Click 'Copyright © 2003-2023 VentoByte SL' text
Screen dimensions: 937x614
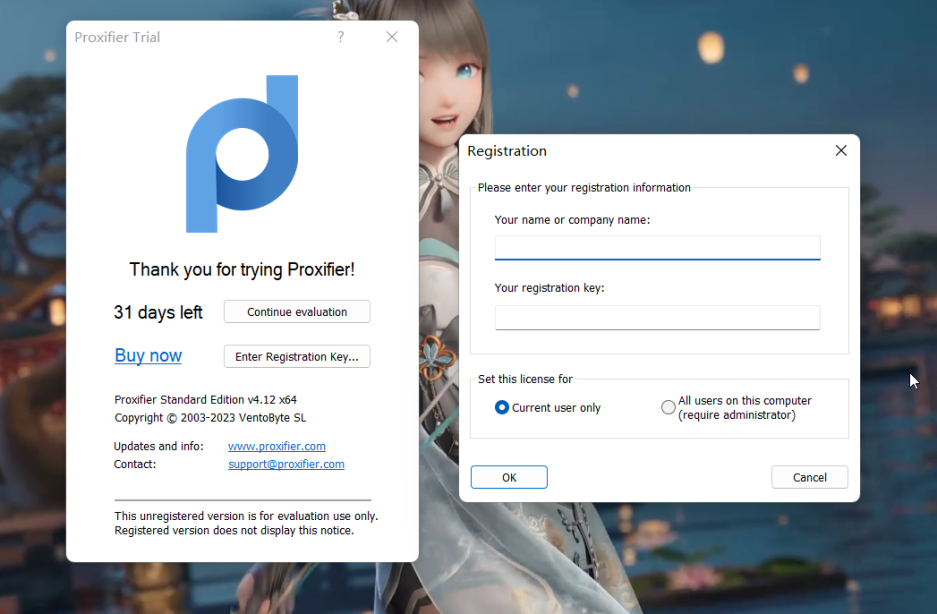[210, 418]
